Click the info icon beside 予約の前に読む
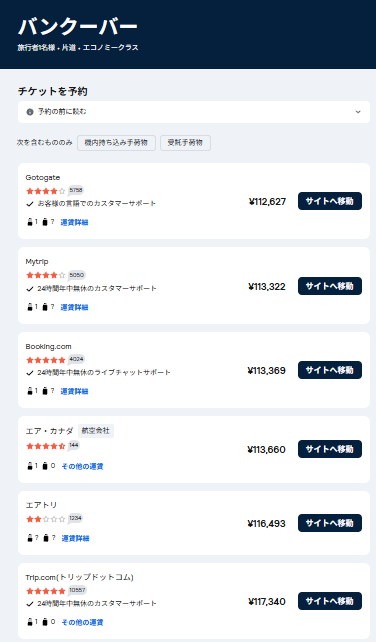Screen dimensions: 376x642 [x=29, y=112]
